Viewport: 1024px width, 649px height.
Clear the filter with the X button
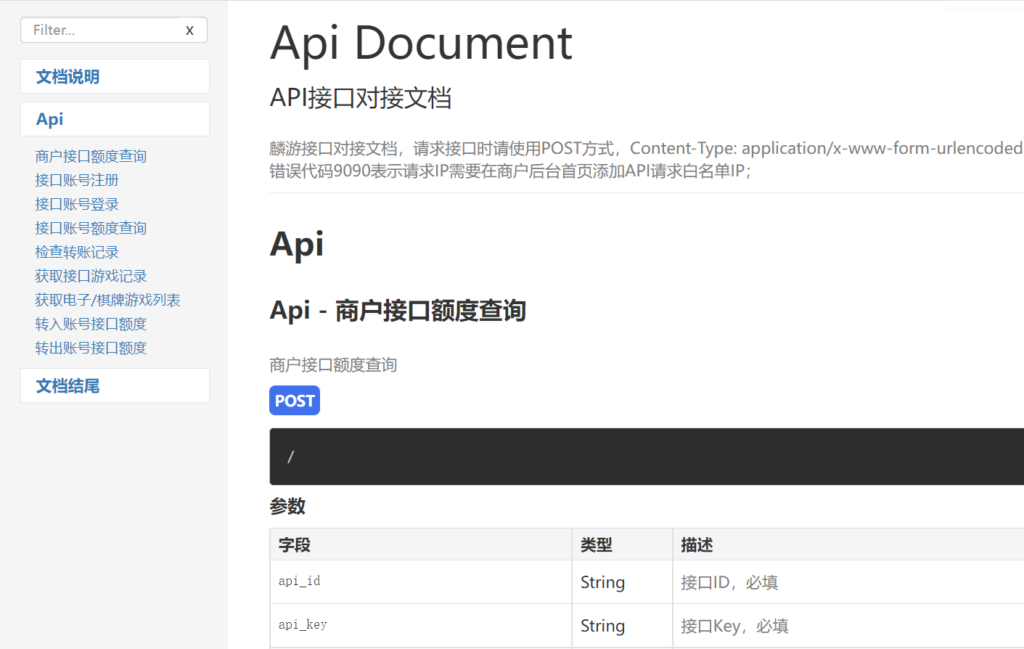(x=190, y=30)
